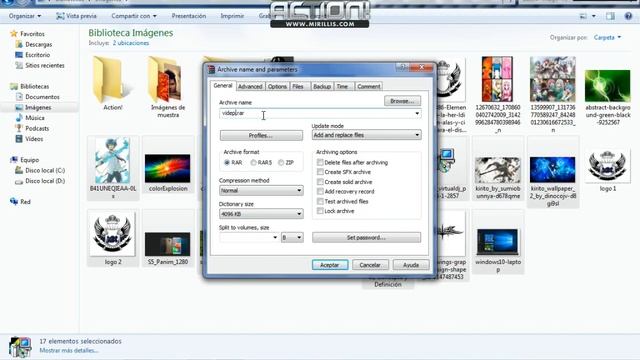The height and width of the screenshot is (360, 640).
Task: Switch to the Comment tab
Action: coord(368,87)
